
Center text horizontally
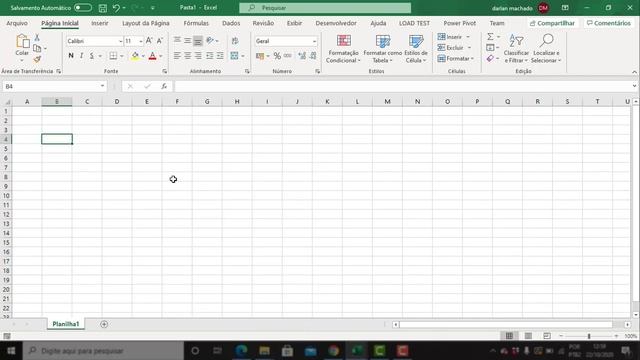click(x=187, y=56)
